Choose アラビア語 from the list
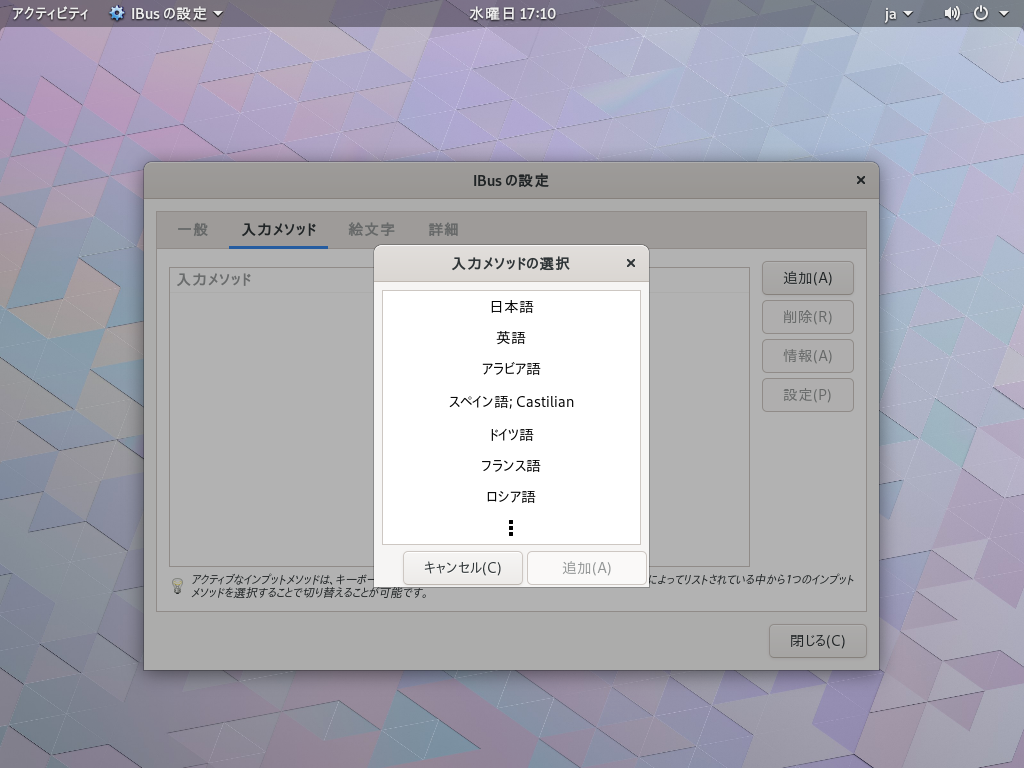This screenshot has height=768, width=1024. [511, 369]
